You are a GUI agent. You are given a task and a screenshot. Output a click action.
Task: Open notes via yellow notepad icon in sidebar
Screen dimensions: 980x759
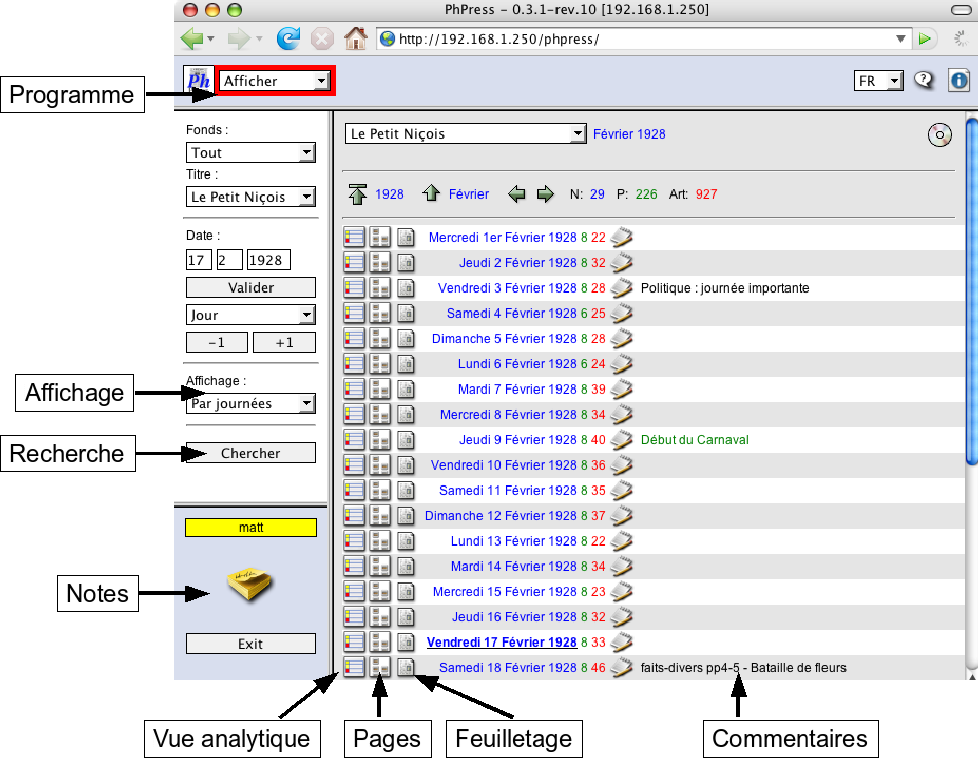pyautogui.click(x=249, y=587)
